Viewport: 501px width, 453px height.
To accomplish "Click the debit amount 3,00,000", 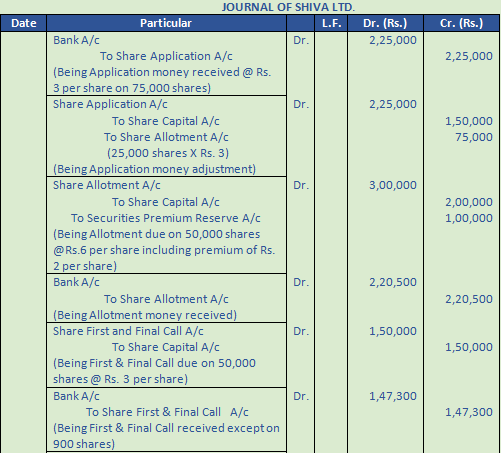I will 393,185.
